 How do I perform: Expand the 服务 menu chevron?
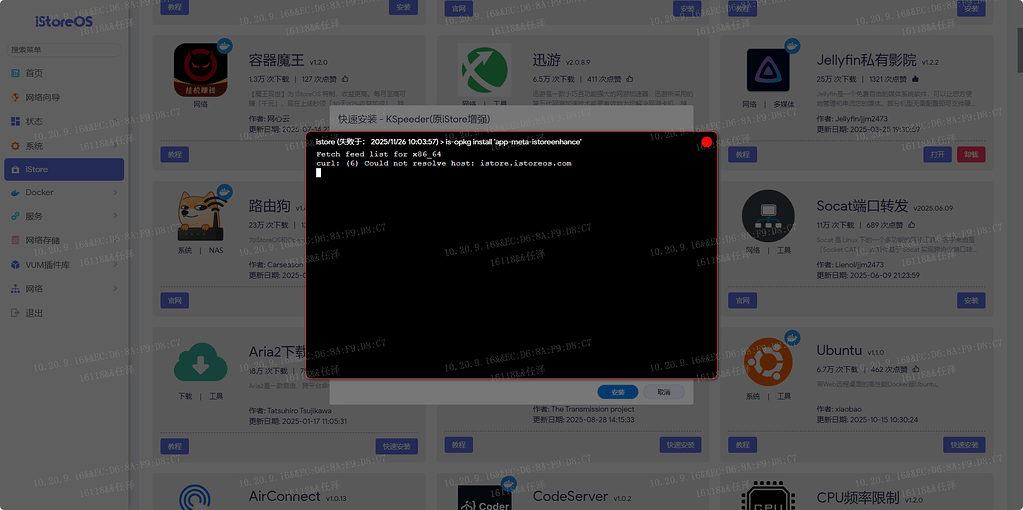coord(115,216)
